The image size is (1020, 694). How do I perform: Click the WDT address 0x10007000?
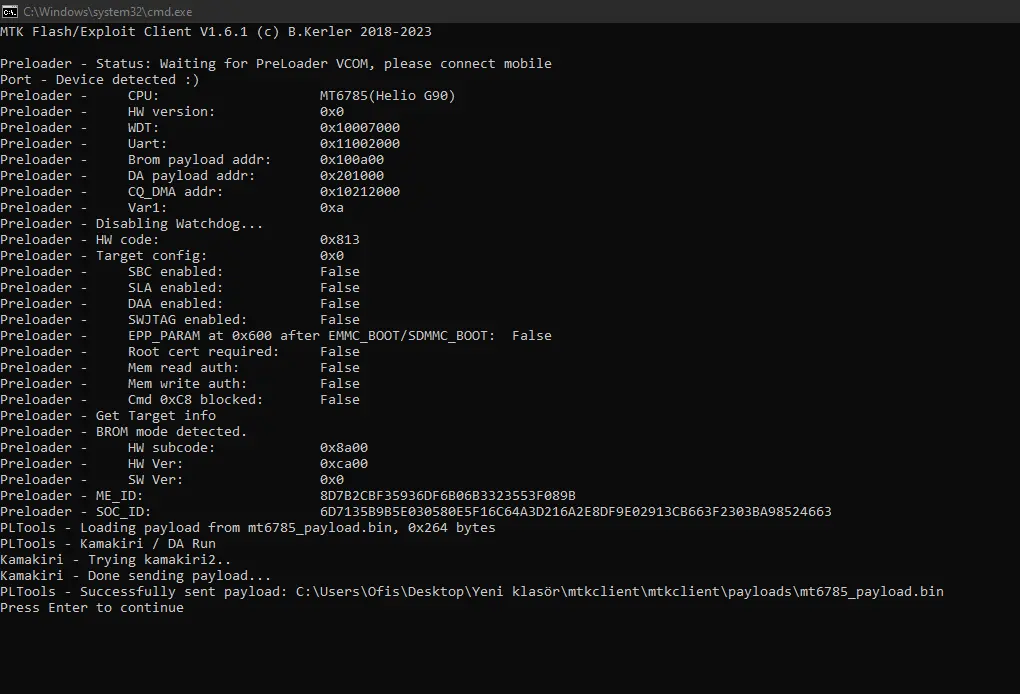360,127
